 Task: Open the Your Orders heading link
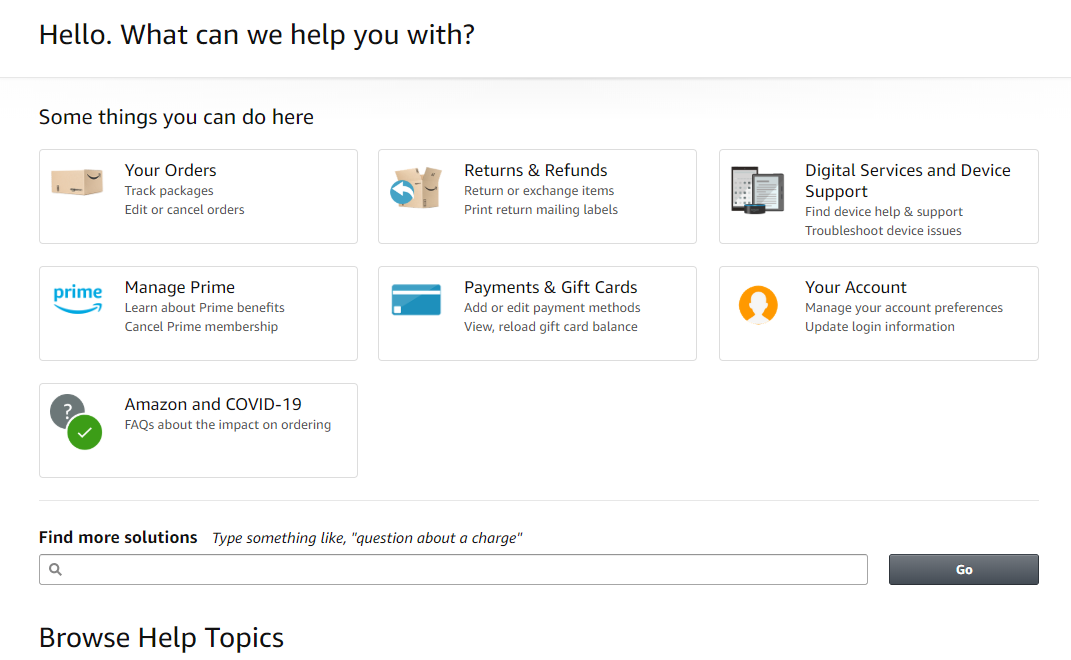tap(170, 170)
